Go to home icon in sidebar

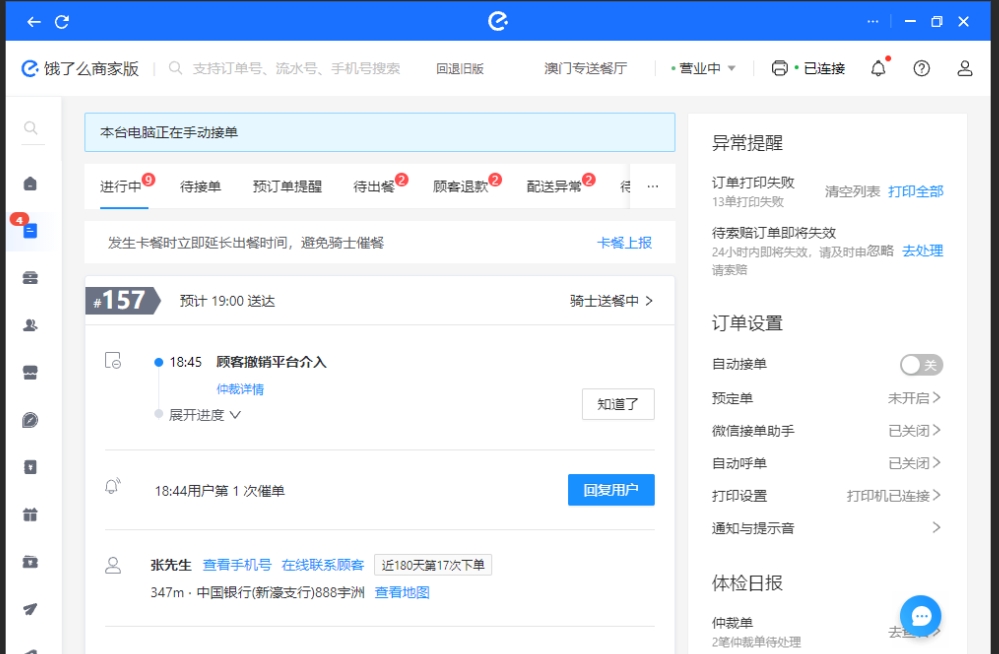click(31, 183)
